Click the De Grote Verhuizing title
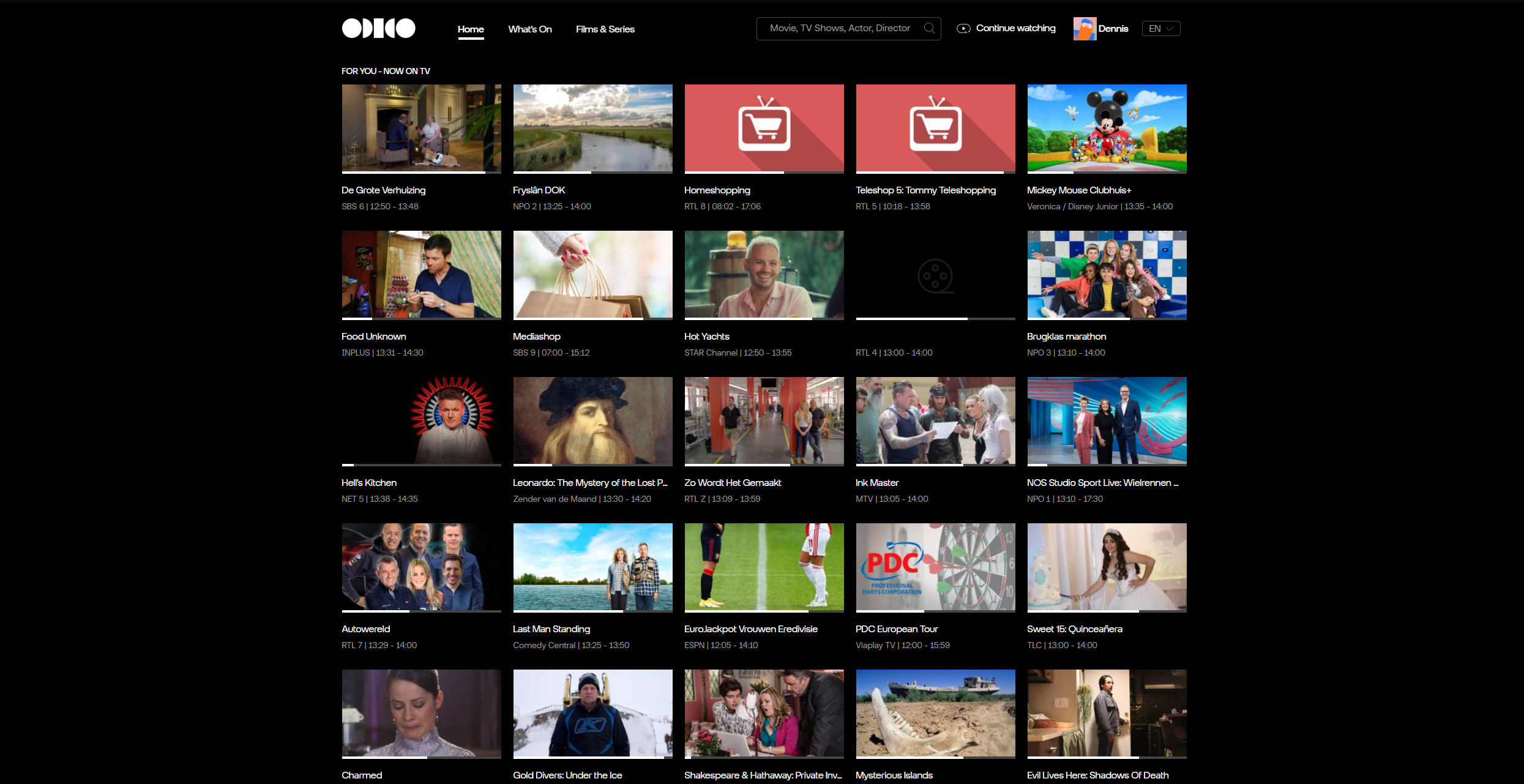1524x784 pixels. [x=384, y=190]
